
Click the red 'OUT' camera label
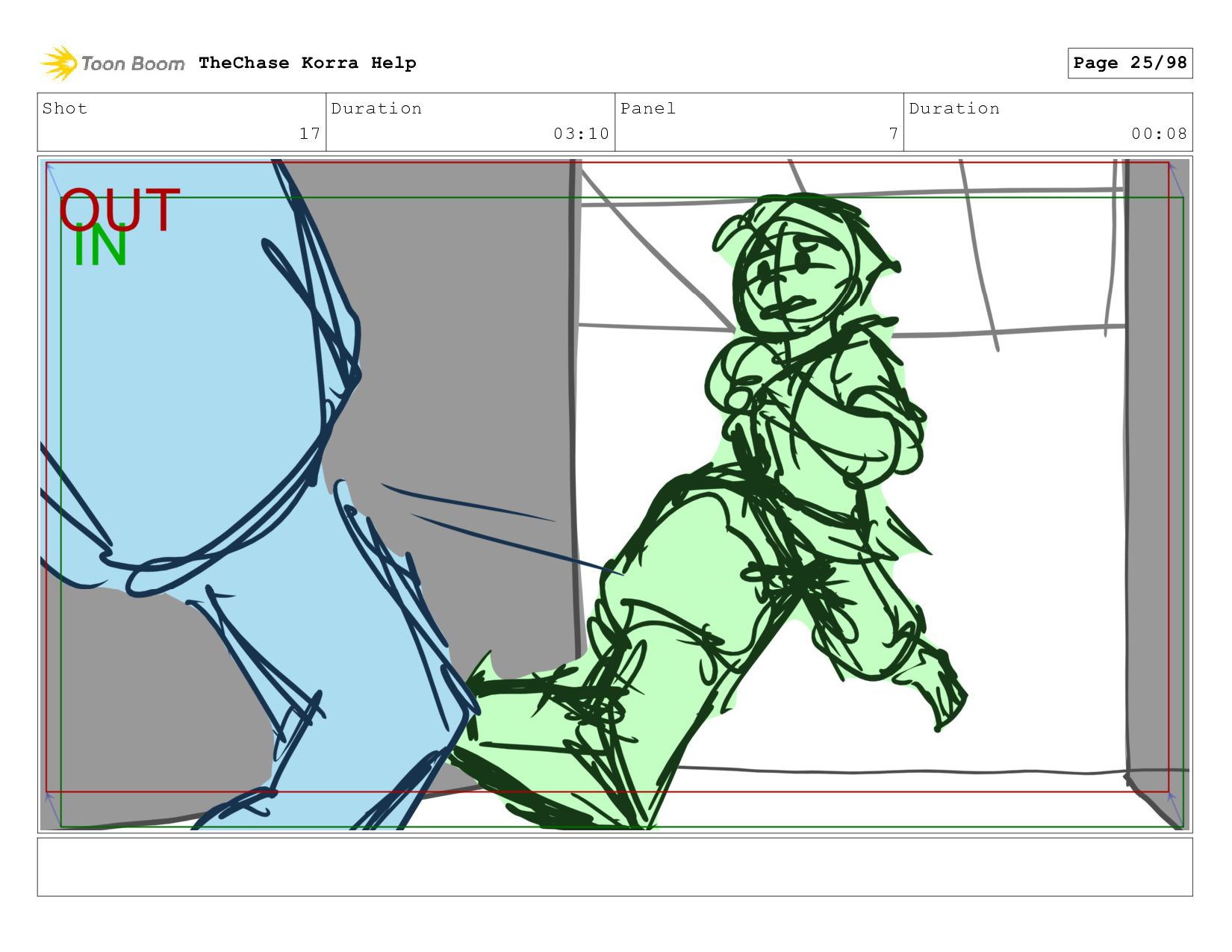pos(119,209)
